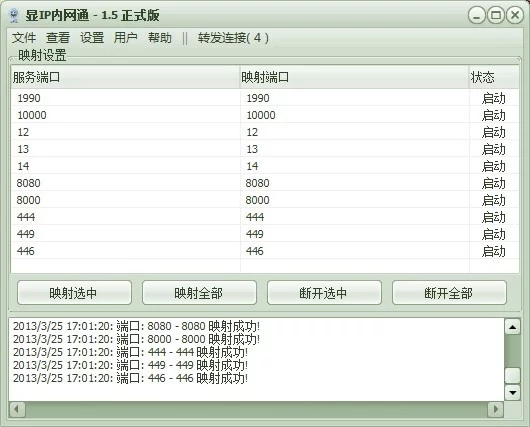
Task: Click the log horizontal scroll left arrow
Action: pyautogui.click(x=17, y=409)
